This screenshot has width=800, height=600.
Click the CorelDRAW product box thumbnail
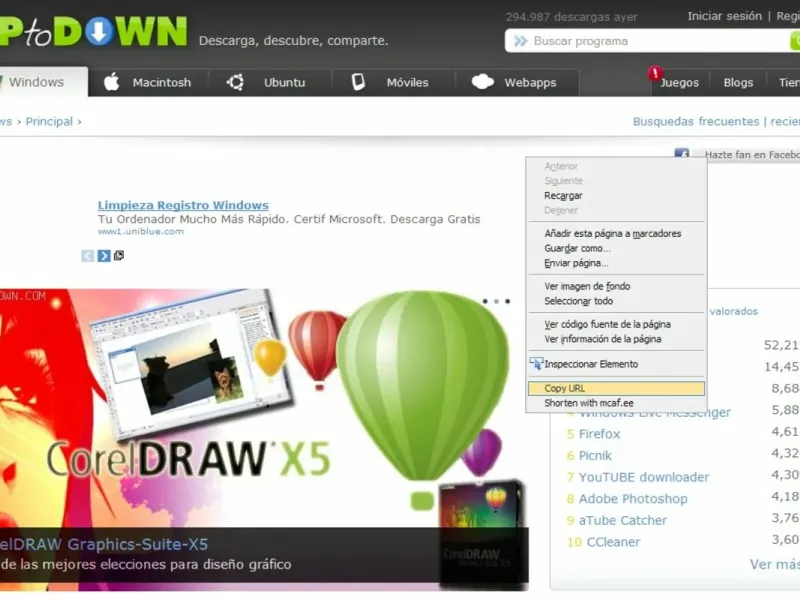click(482, 536)
